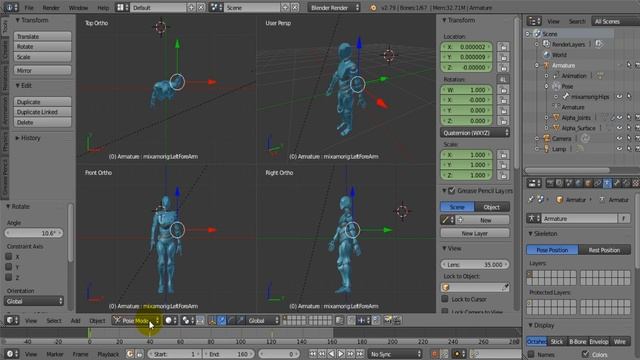Viewport: 640px width, 360px height.
Task: Click the OpenGL render animation clapper icon
Action: tap(397, 320)
